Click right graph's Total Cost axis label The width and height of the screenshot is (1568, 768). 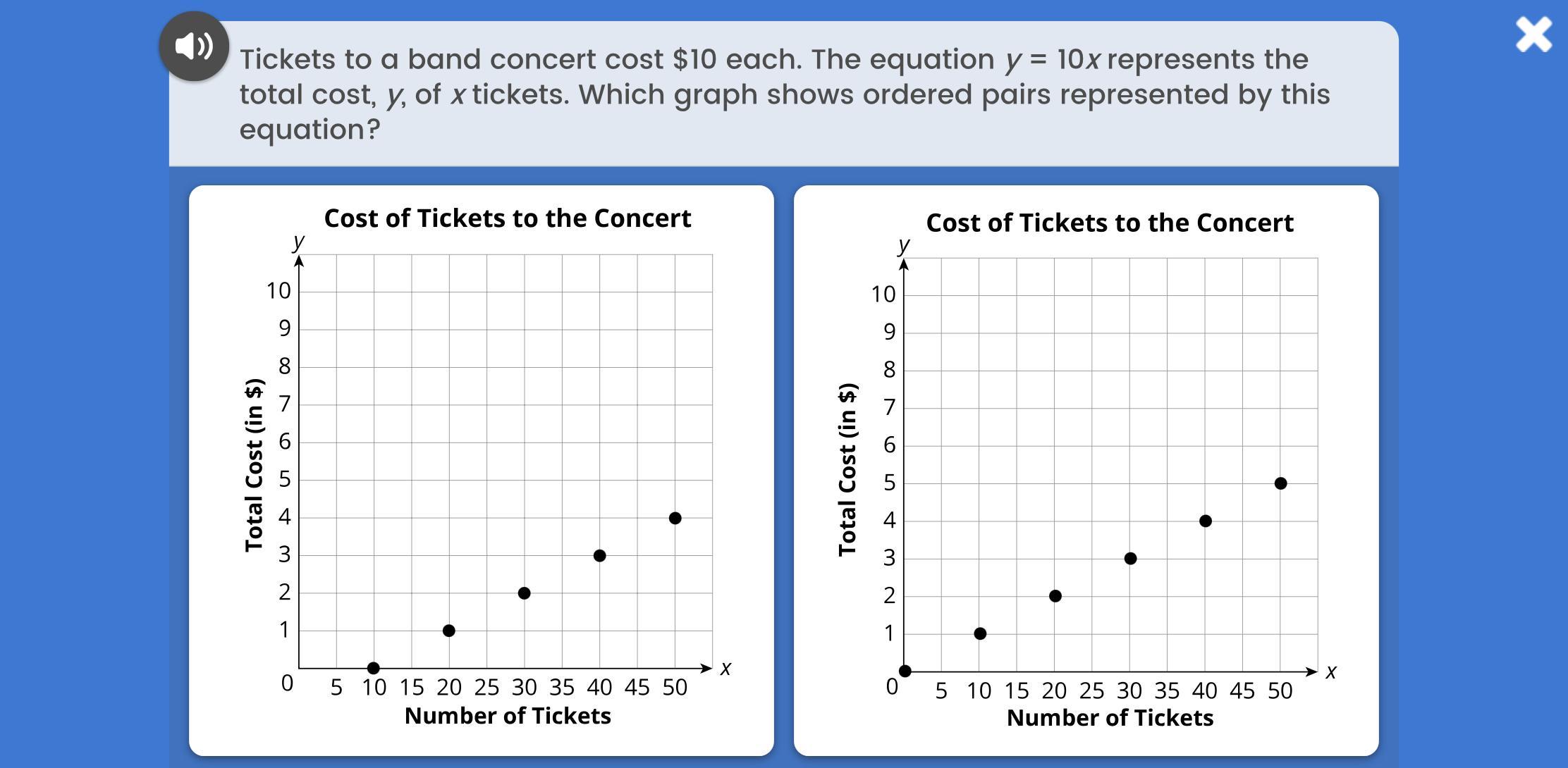tap(847, 469)
